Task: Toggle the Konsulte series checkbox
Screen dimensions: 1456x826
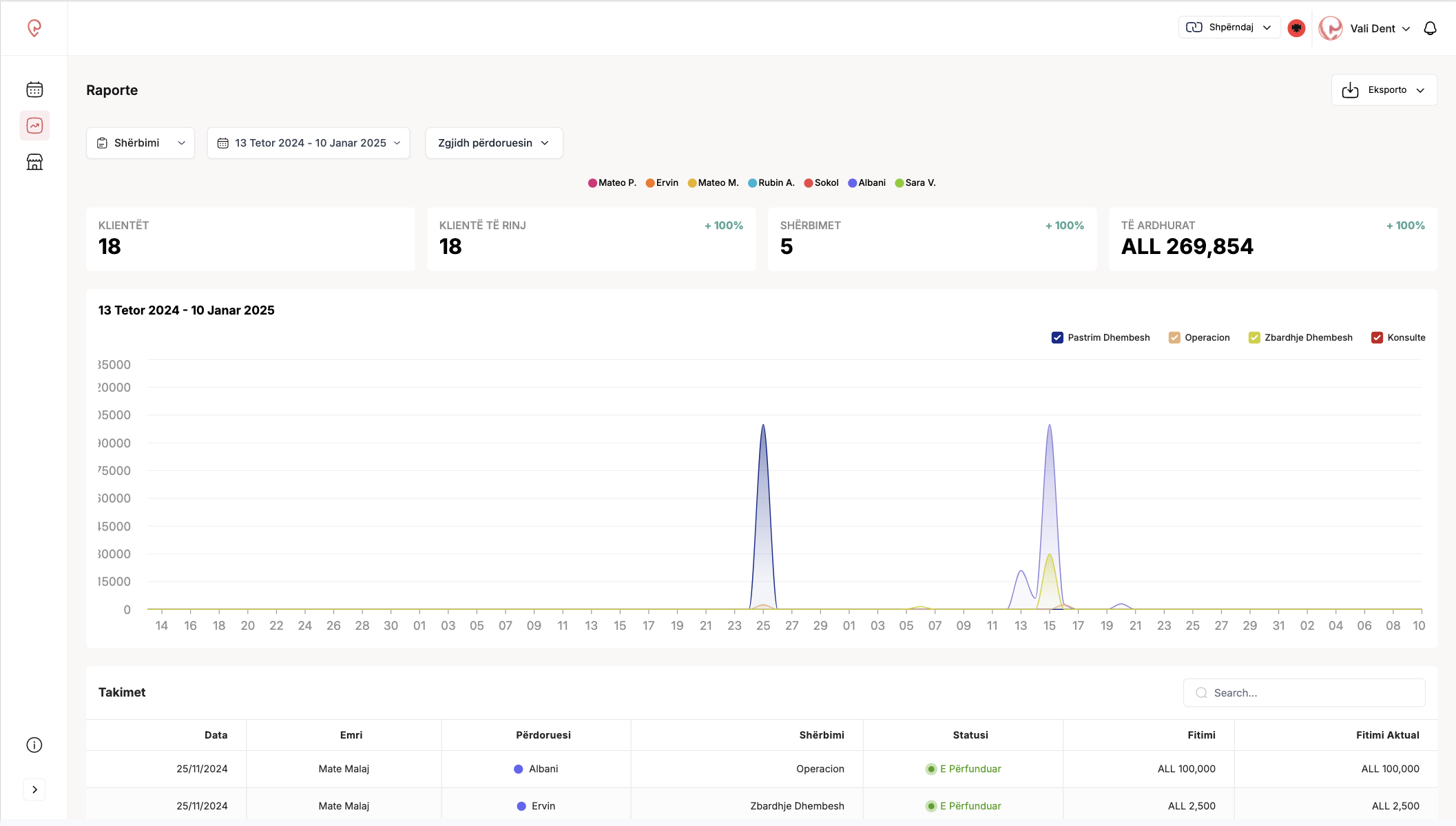Action: point(1377,337)
